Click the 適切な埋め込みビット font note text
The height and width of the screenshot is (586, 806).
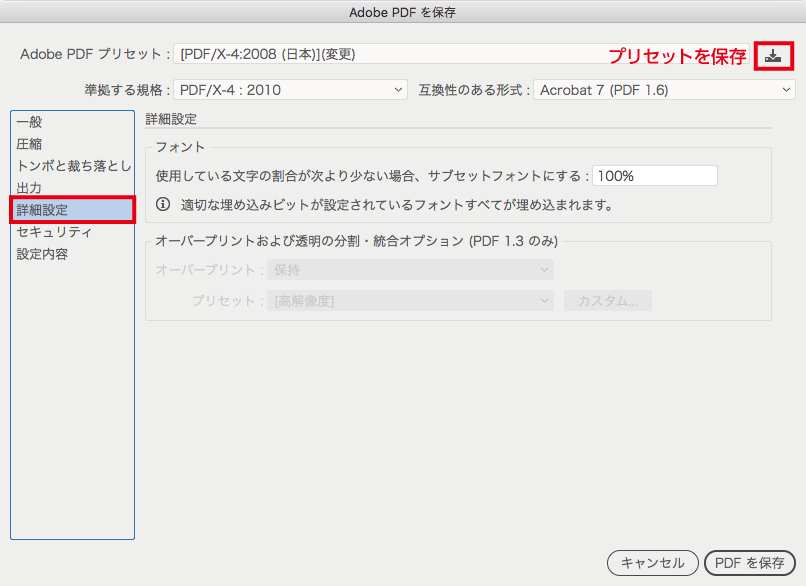point(396,205)
